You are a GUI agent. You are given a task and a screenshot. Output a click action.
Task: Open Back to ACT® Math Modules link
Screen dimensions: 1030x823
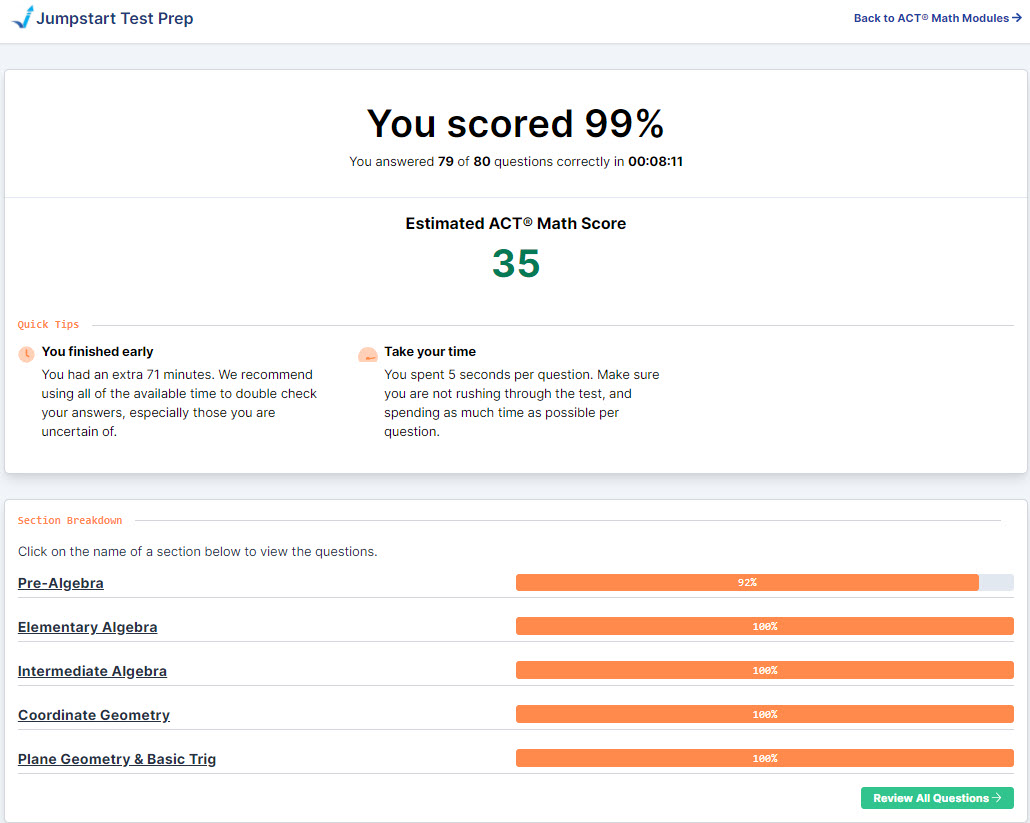[930, 18]
